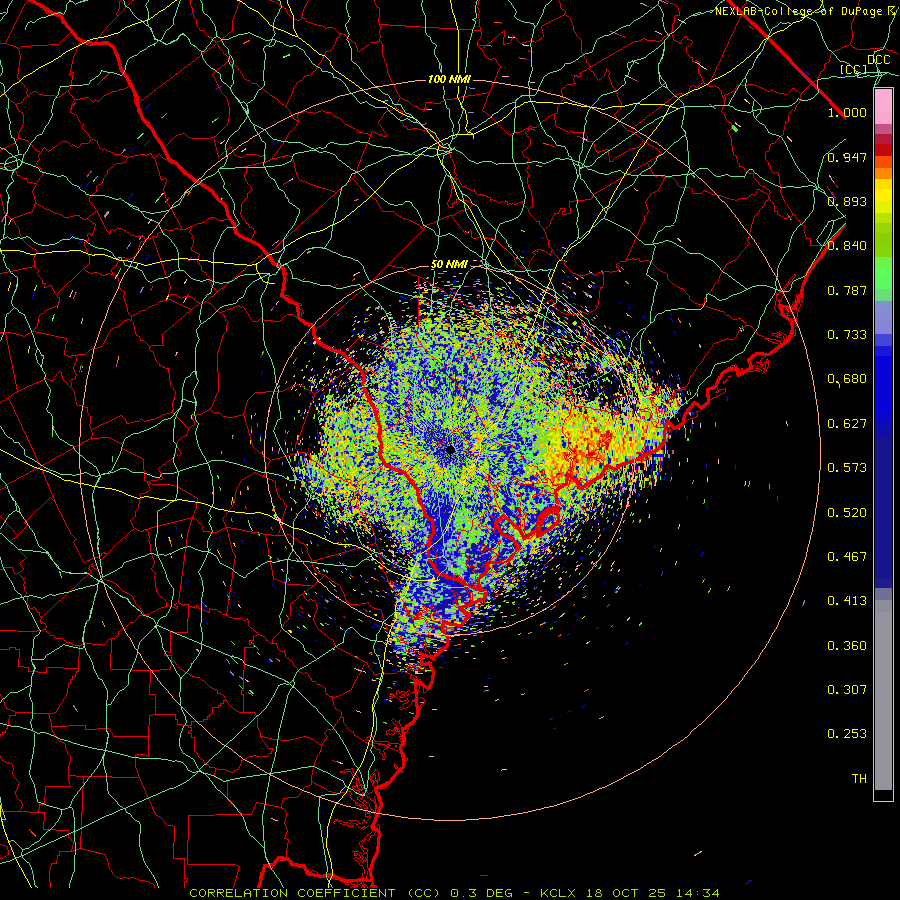
Task: Click the 0.947 value on the color scale
Action: pos(847,157)
